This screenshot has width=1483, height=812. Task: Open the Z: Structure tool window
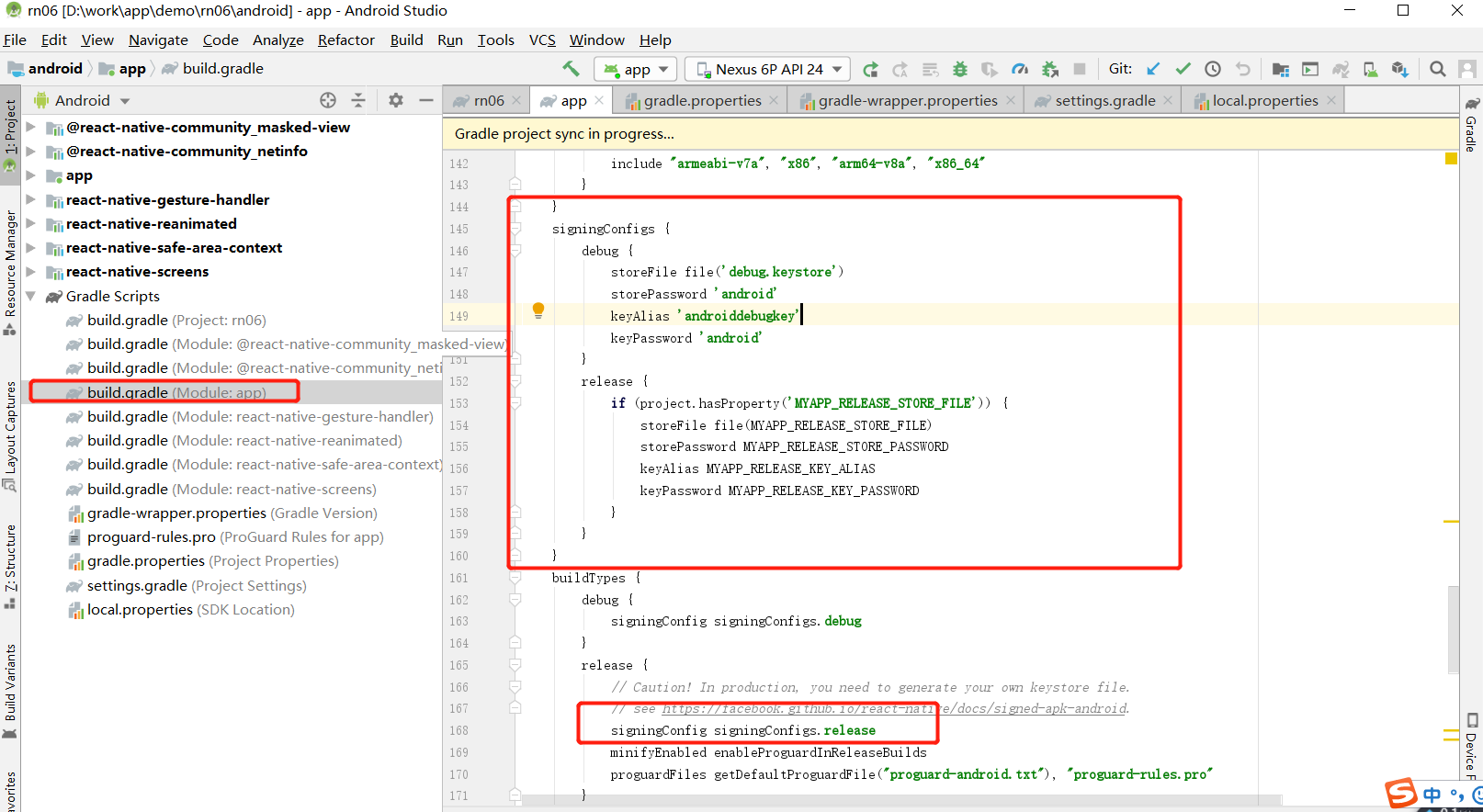coord(10,566)
